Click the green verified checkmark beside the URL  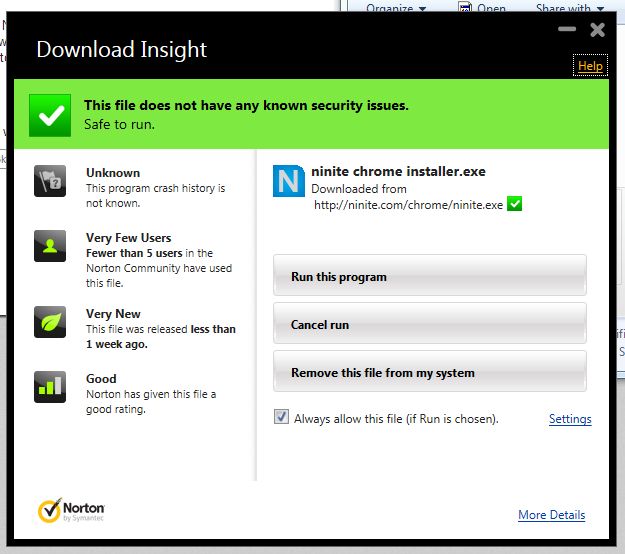click(514, 204)
